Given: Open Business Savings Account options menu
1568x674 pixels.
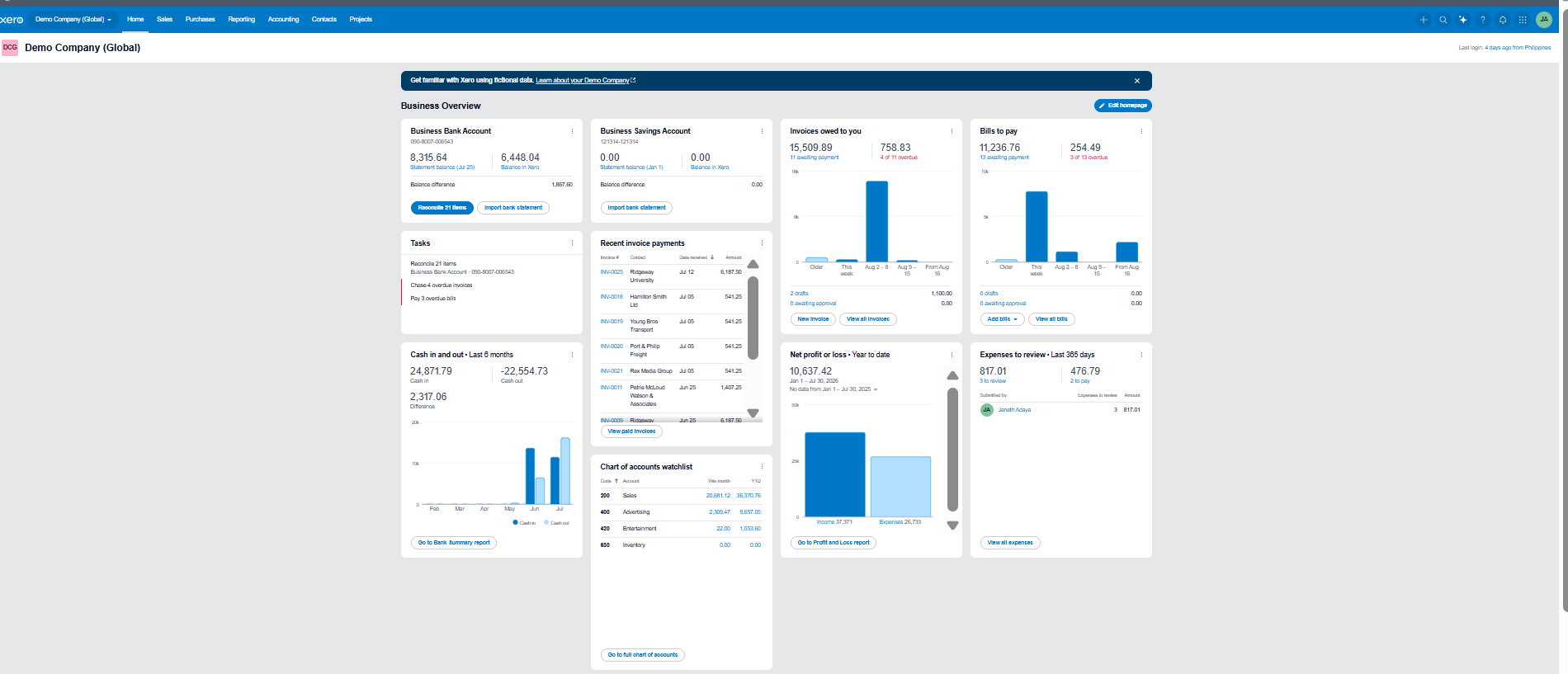Looking at the screenshot, I should point(762,131).
